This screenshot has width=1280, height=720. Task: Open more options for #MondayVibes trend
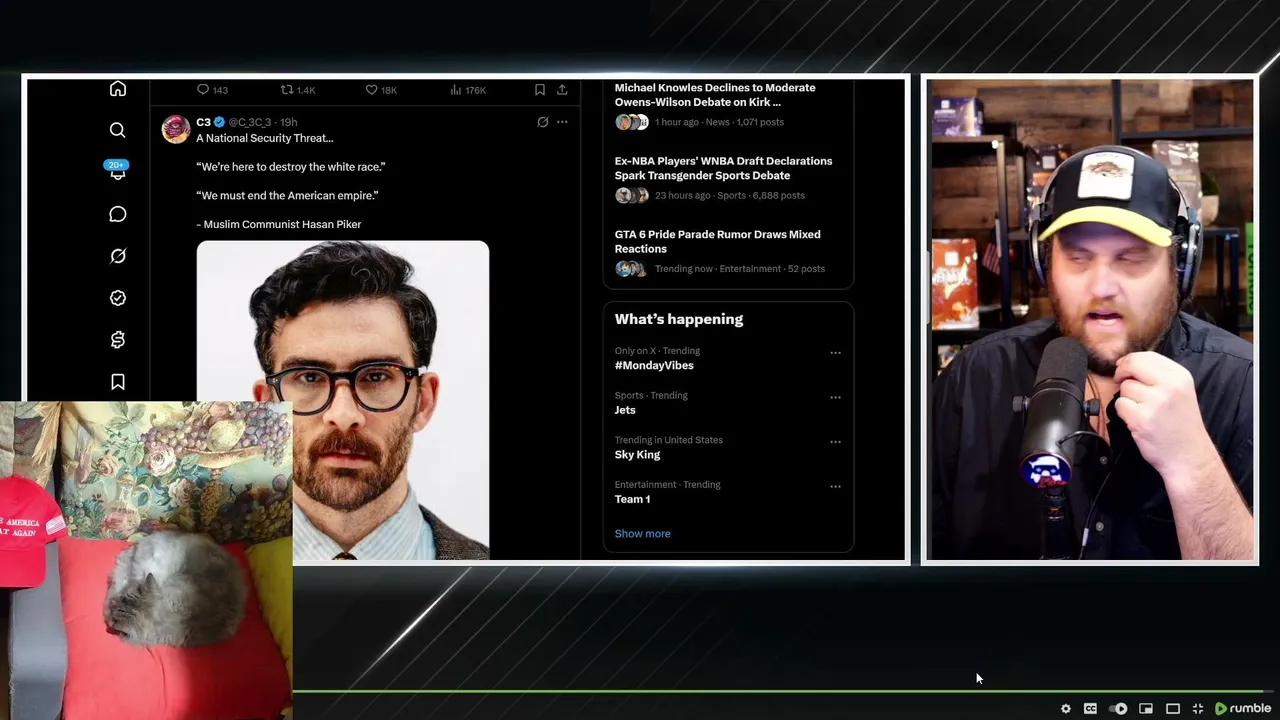835,353
